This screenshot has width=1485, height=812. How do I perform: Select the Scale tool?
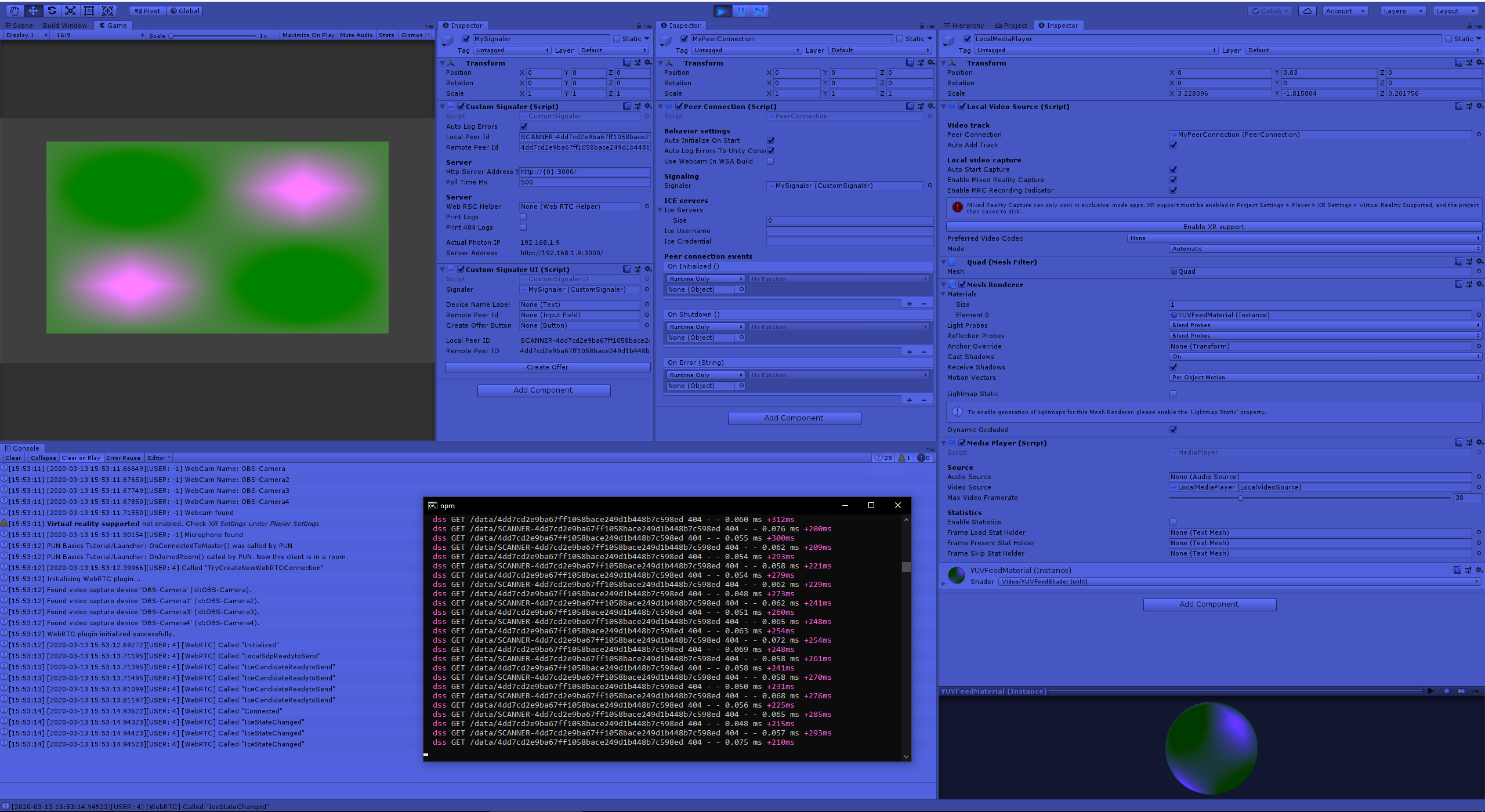click(70, 10)
